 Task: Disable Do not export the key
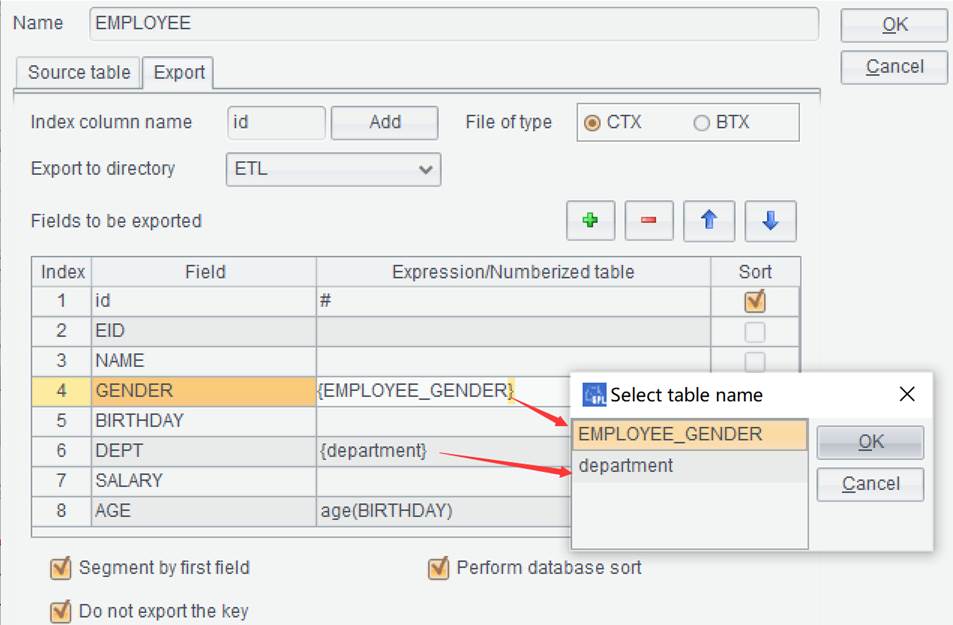(x=60, y=612)
